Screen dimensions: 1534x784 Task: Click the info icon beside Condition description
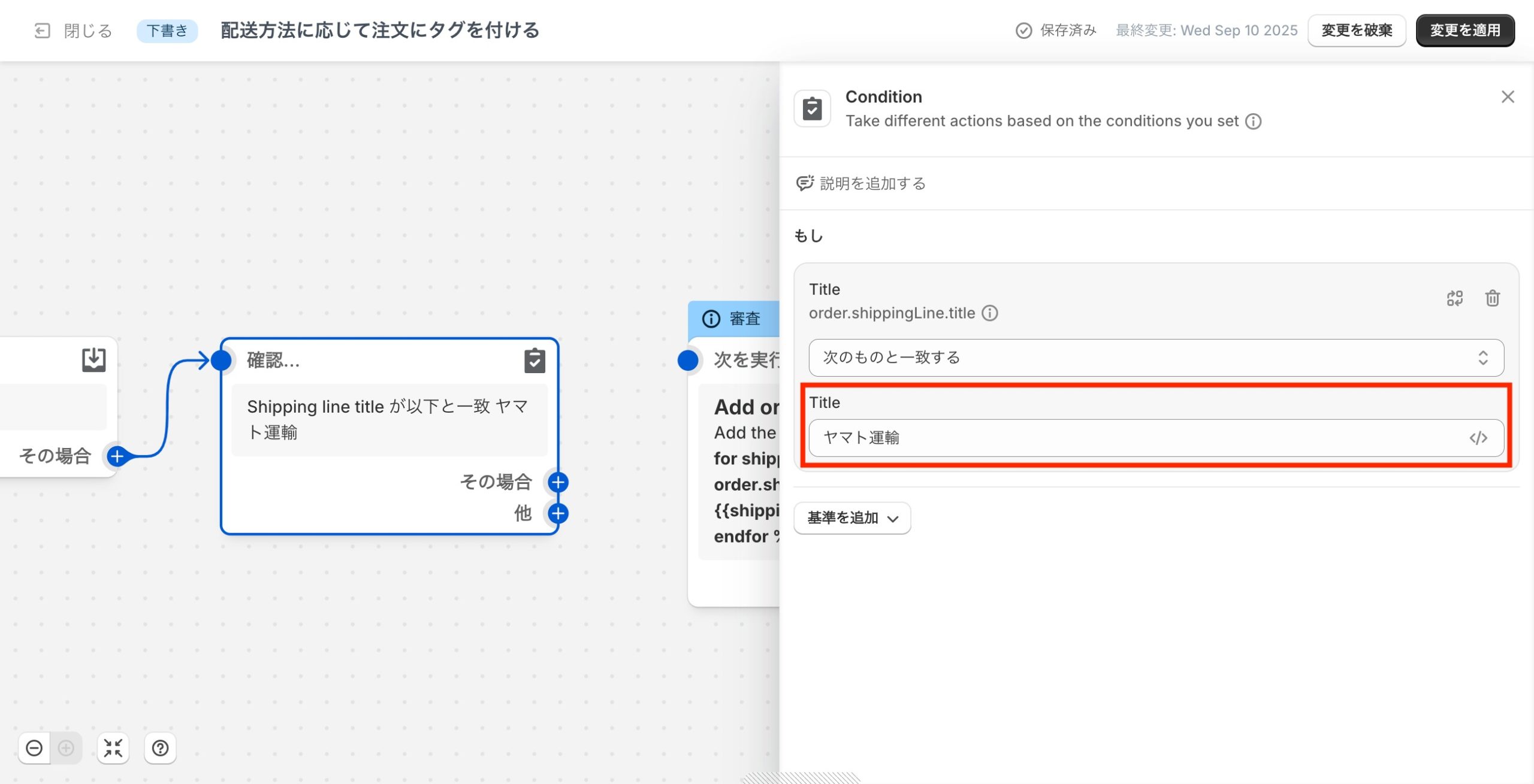pyautogui.click(x=1253, y=122)
